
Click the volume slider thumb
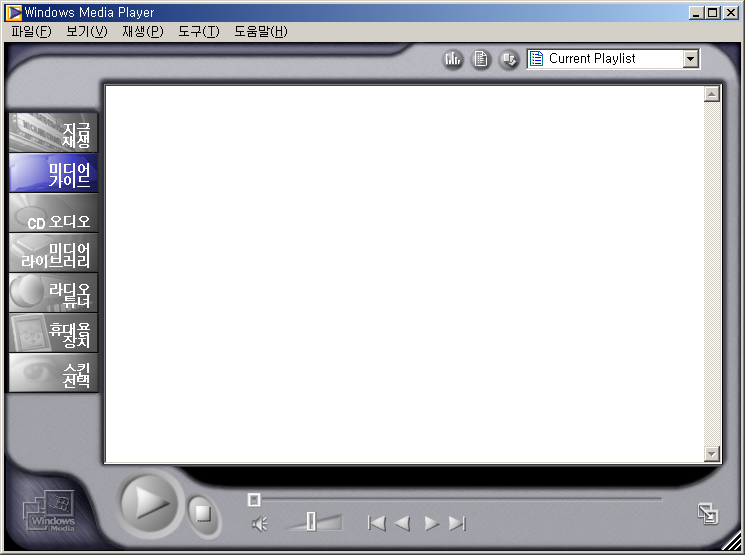coord(311,522)
